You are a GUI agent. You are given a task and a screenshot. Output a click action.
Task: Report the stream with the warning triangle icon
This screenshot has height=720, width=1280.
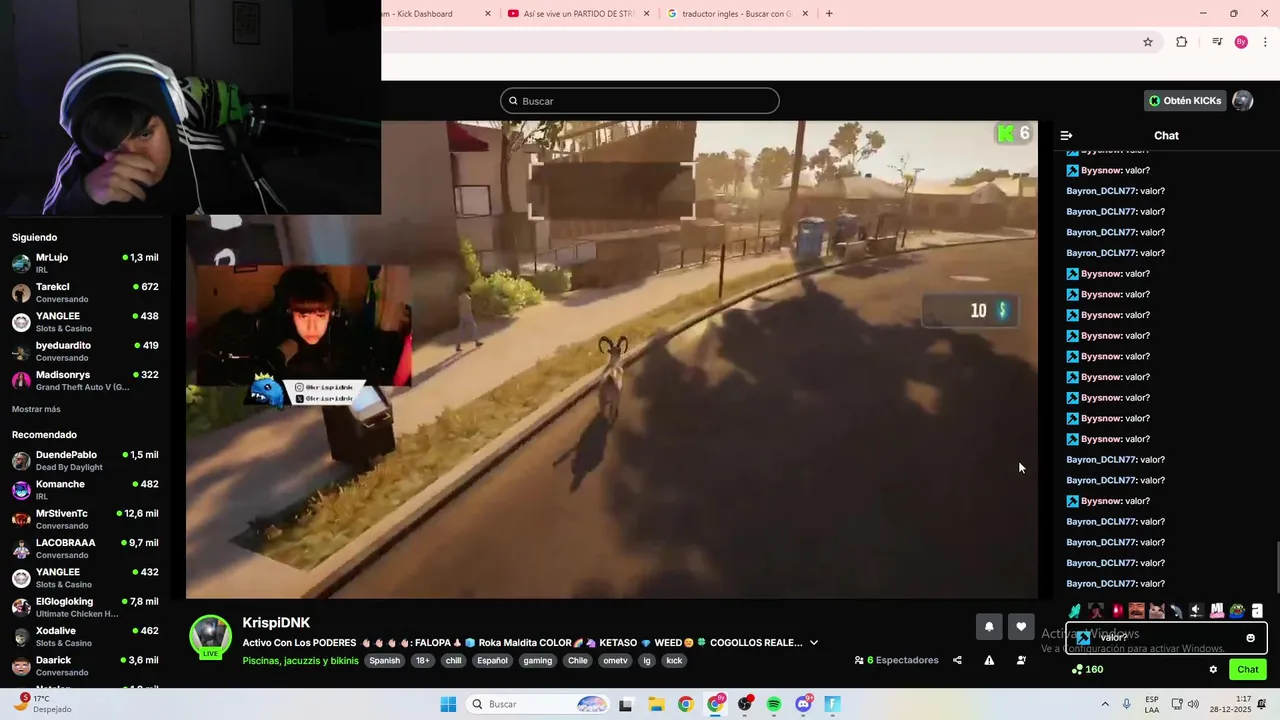(x=989, y=660)
